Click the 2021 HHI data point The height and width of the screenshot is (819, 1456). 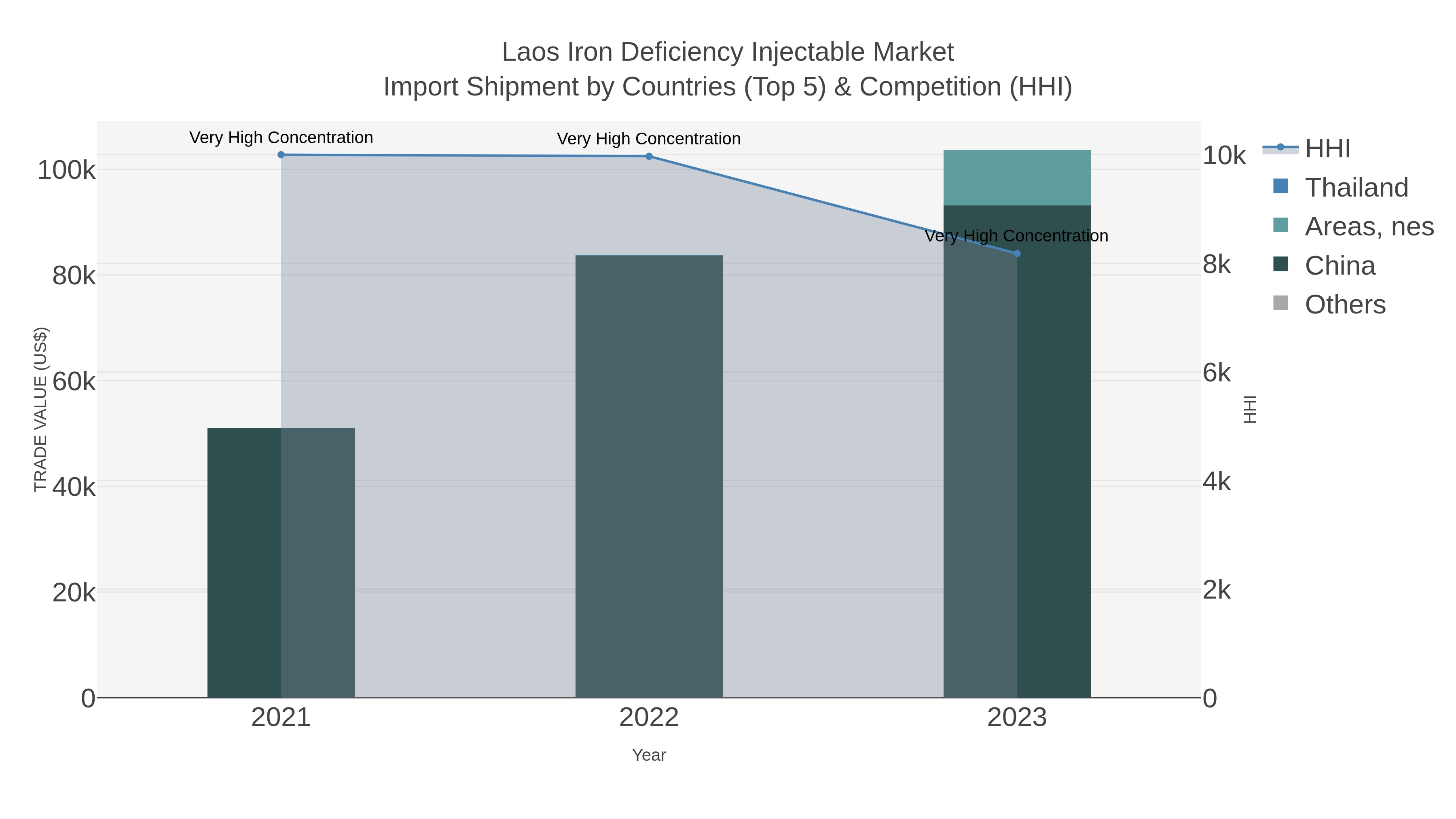(281, 155)
